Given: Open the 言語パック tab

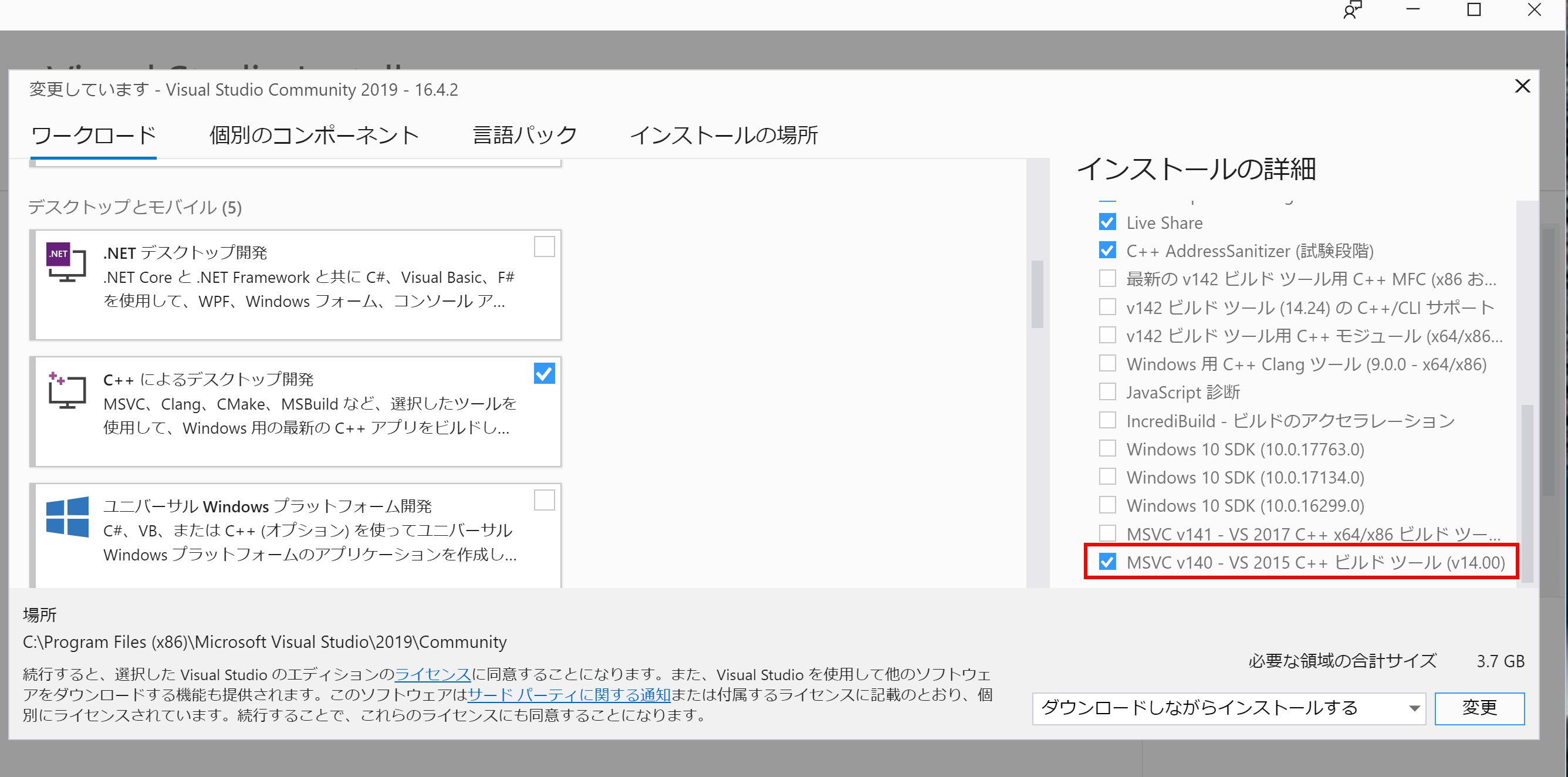Looking at the screenshot, I should tap(525, 135).
